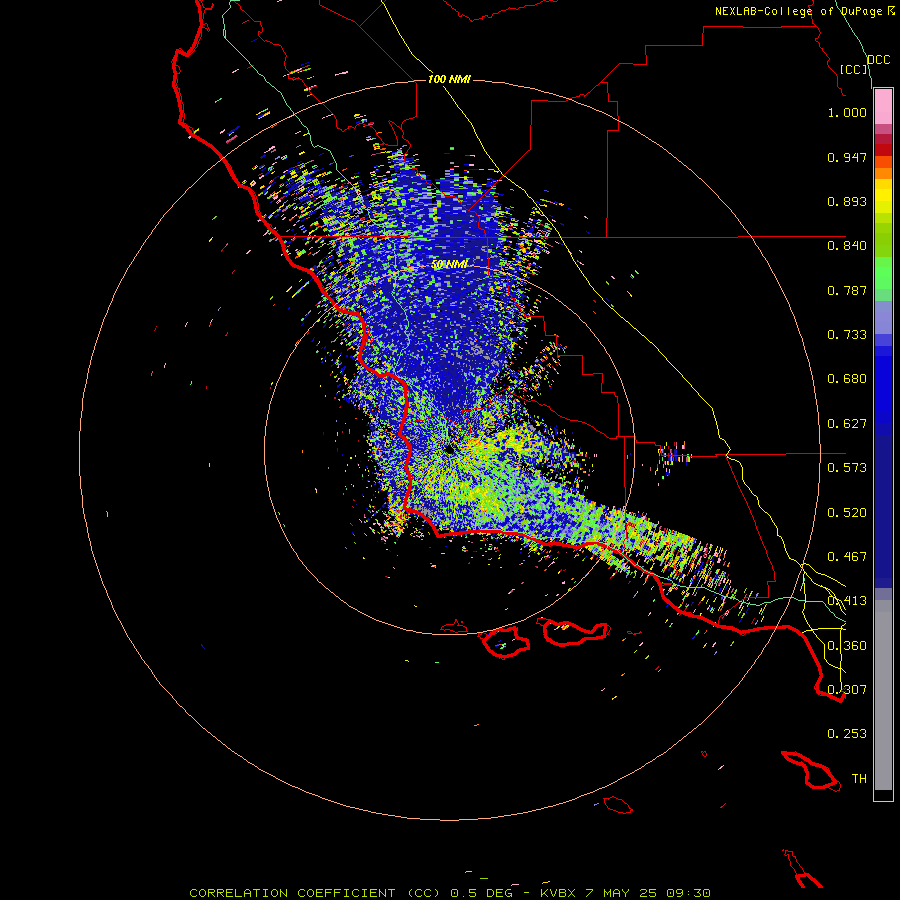Image resolution: width=900 pixels, height=900 pixels.
Task: Click the black radar site dot at the ring center
Action: tap(449, 449)
